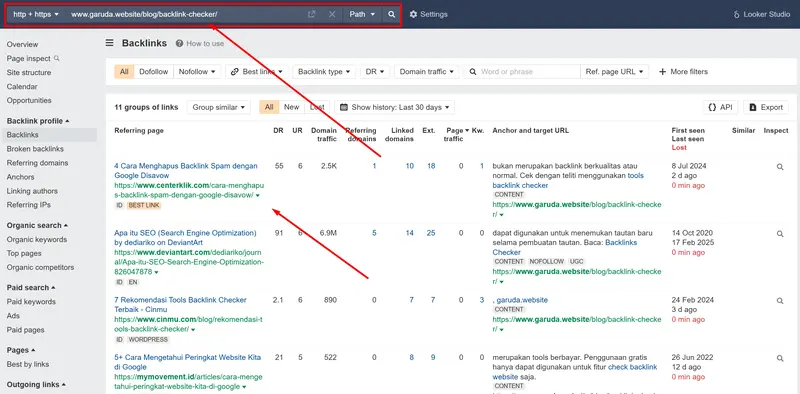Screen dimensions: 800x394
Task: Collapse the Organic search sidebar section
Action: tap(37, 225)
